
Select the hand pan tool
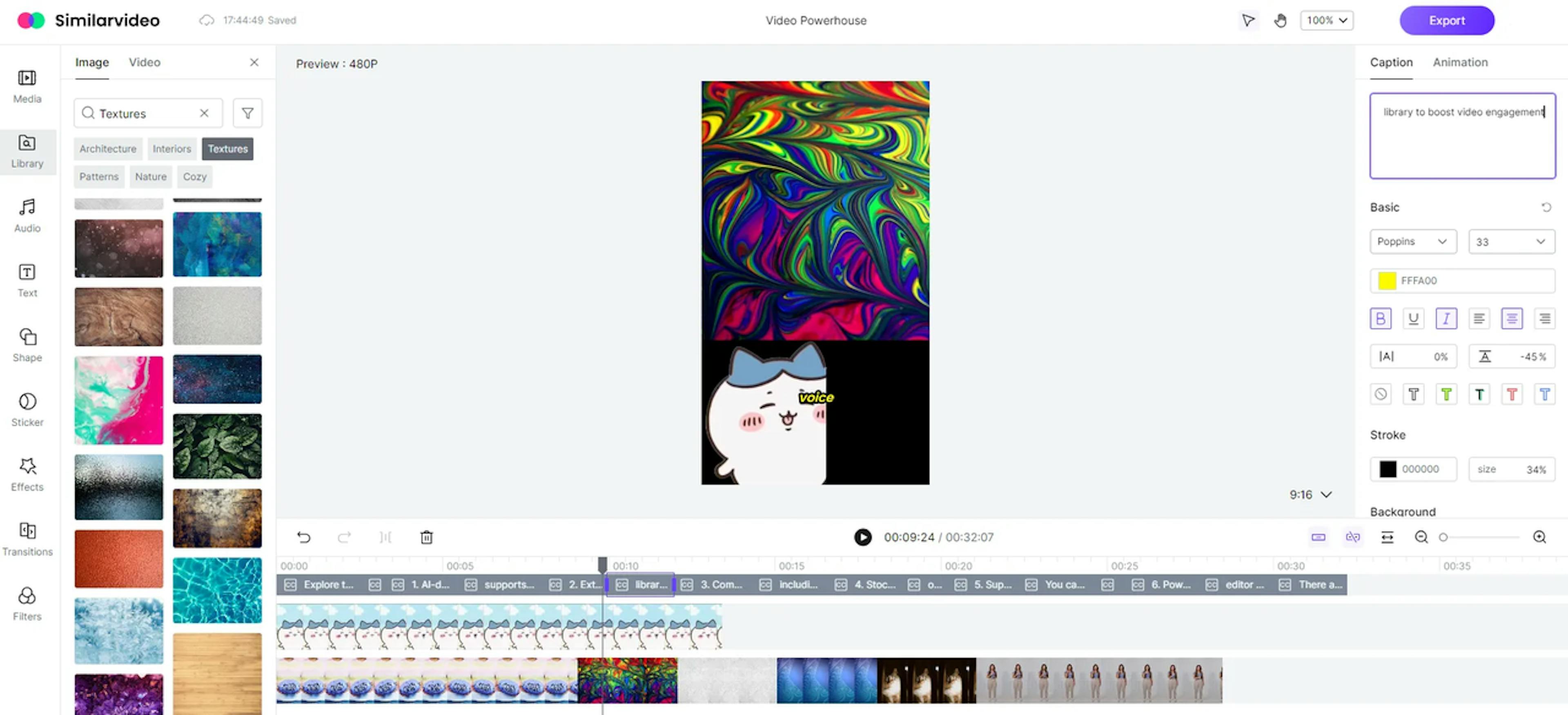point(1280,20)
